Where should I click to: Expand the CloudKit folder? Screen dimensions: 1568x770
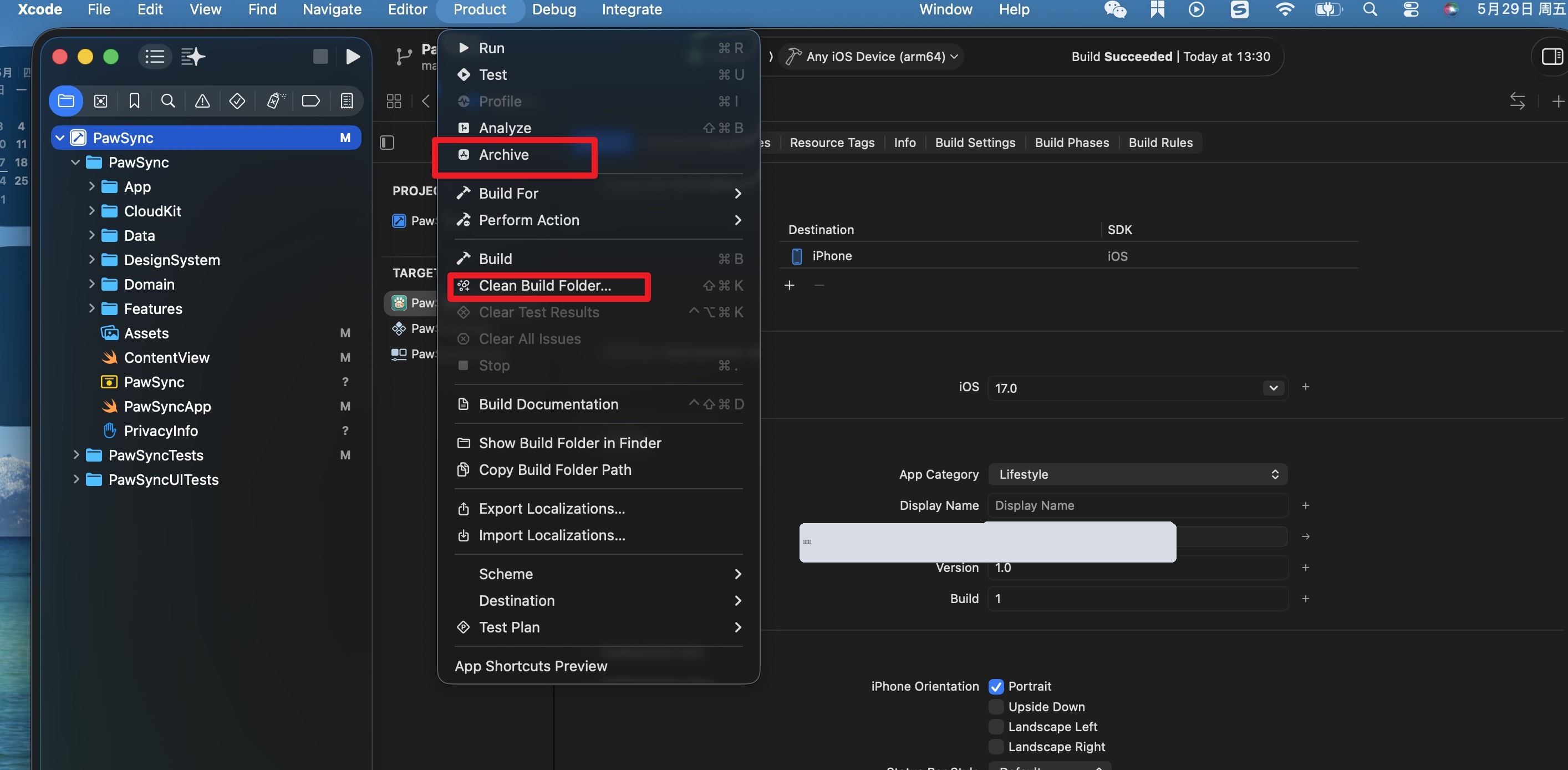pos(91,211)
